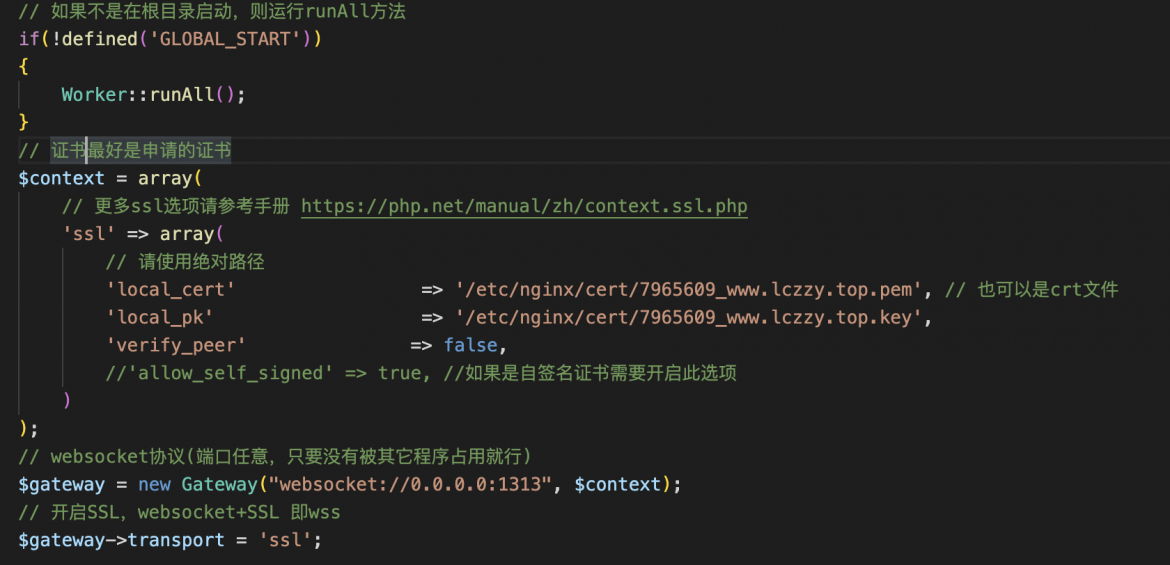Click the new keyword before Gateway
This screenshot has height=565, width=1170.
tap(154, 484)
